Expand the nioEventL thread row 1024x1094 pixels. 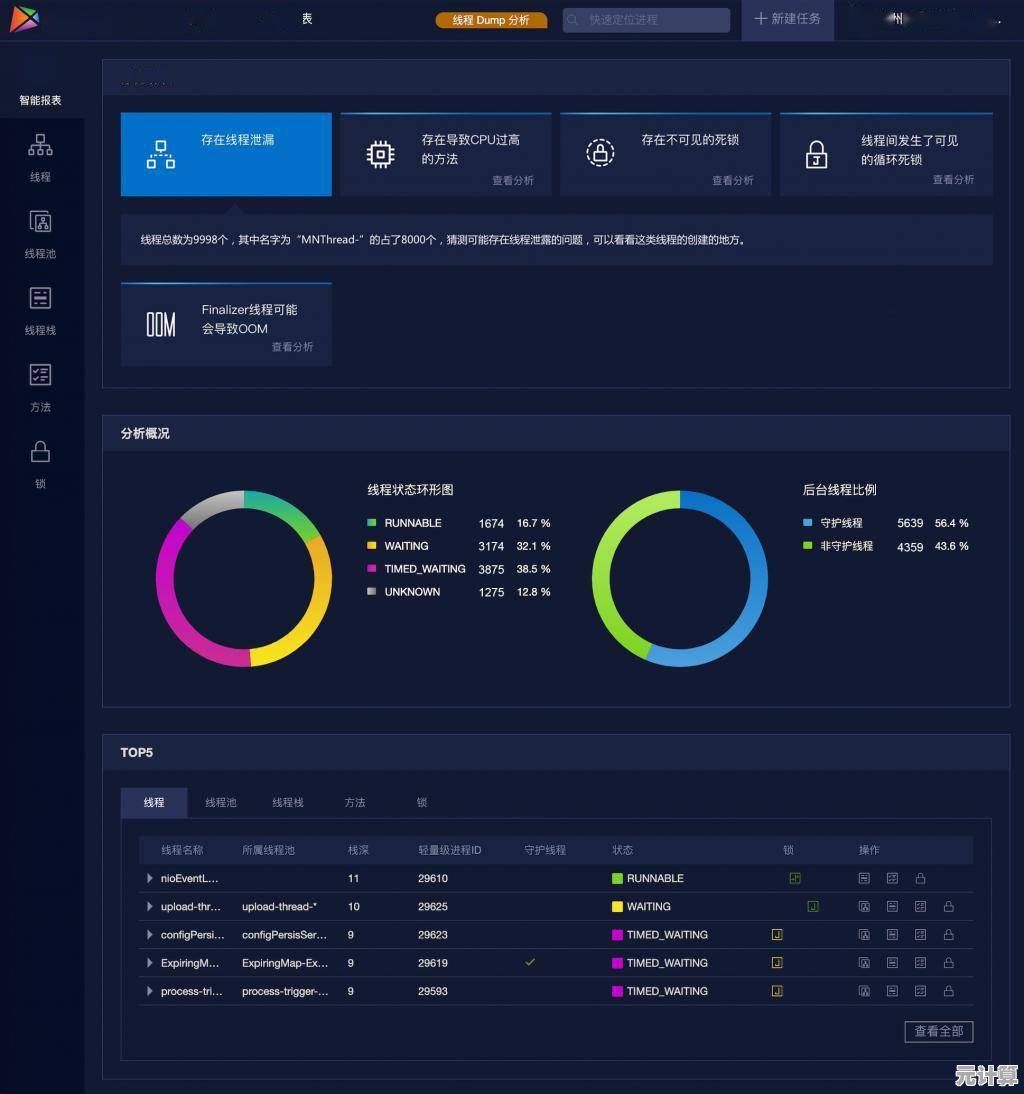(x=149, y=878)
